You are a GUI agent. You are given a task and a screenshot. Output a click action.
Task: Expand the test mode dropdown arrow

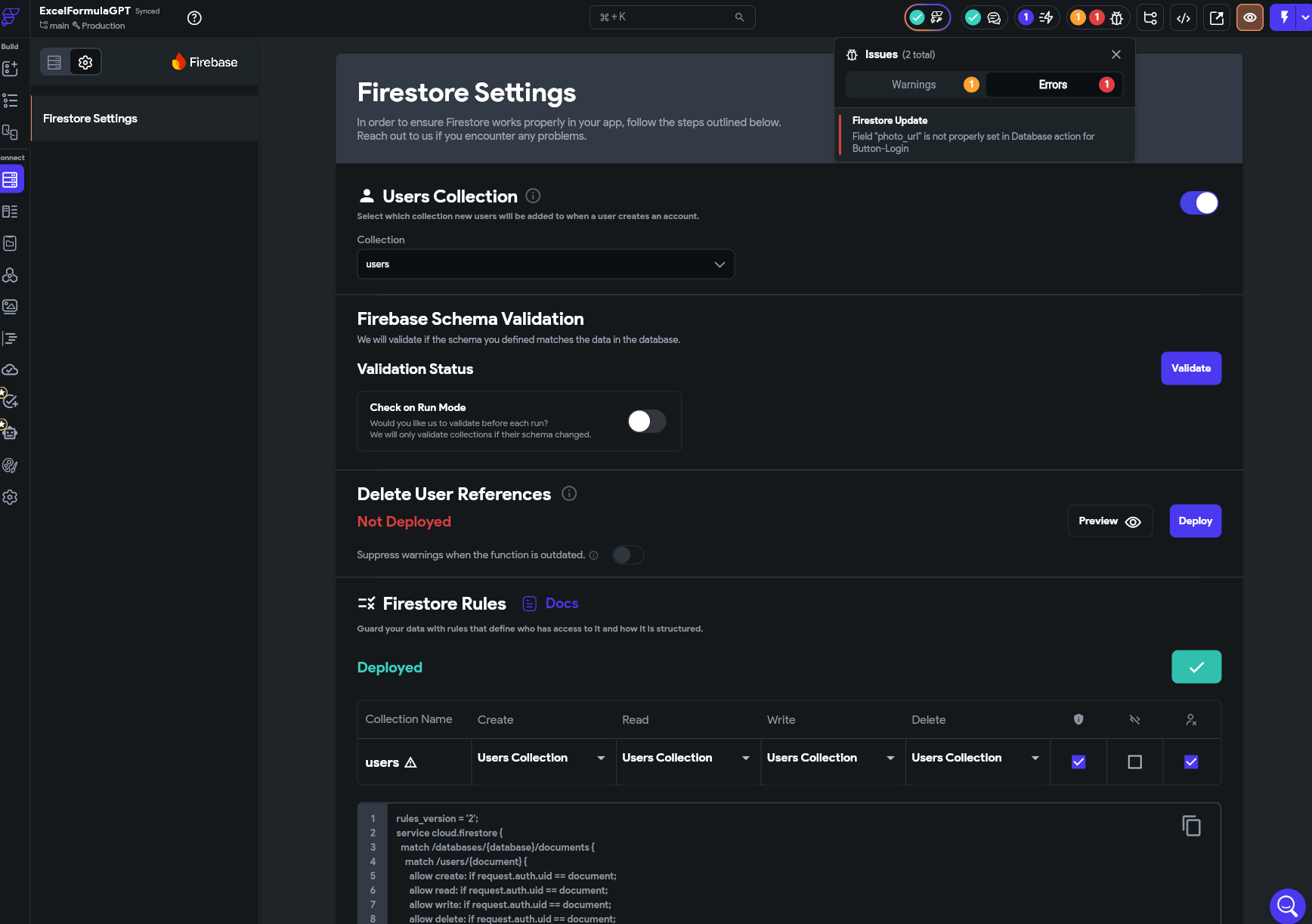coord(1305,17)
